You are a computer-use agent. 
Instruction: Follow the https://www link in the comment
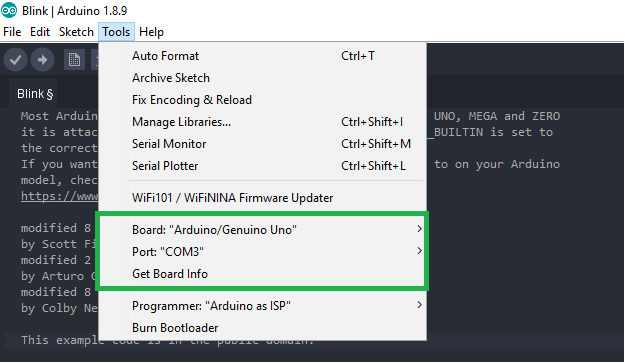click(x=59, y=196)
